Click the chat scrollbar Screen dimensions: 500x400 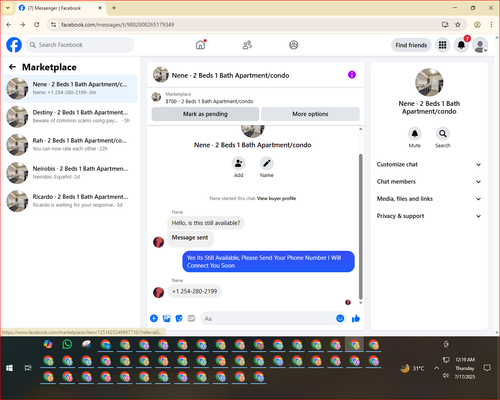point(360,227)
